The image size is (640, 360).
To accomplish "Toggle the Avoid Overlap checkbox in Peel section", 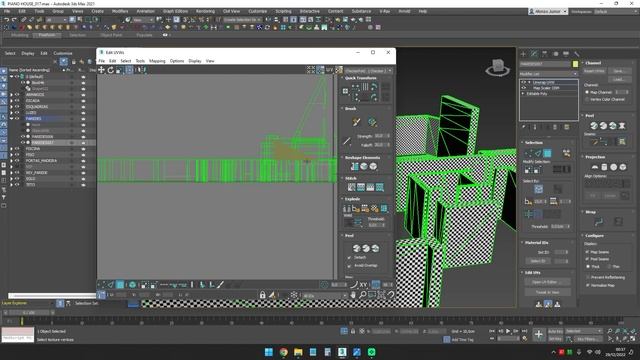I will [349, 266].
